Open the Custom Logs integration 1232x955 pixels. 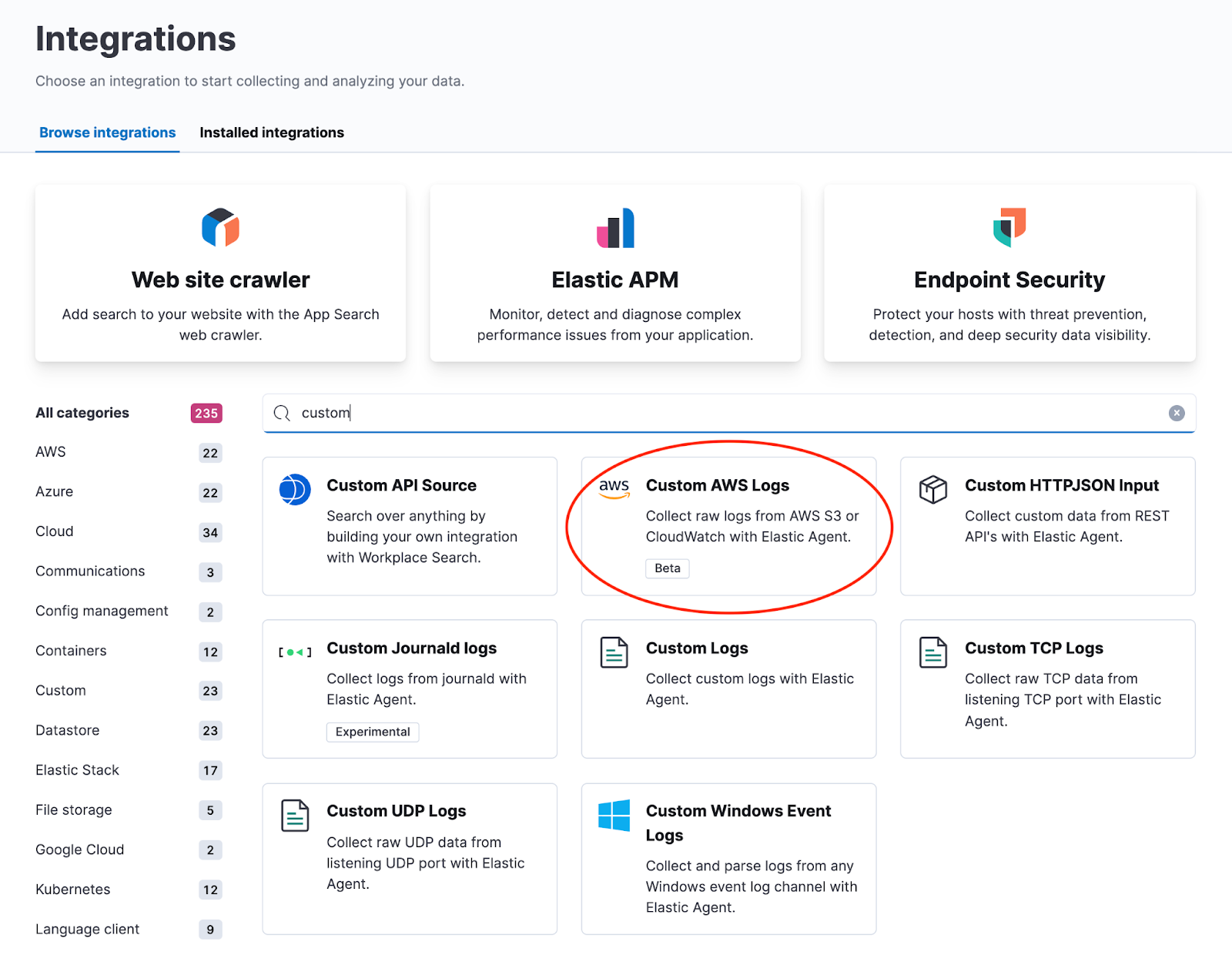pos(696,648)
